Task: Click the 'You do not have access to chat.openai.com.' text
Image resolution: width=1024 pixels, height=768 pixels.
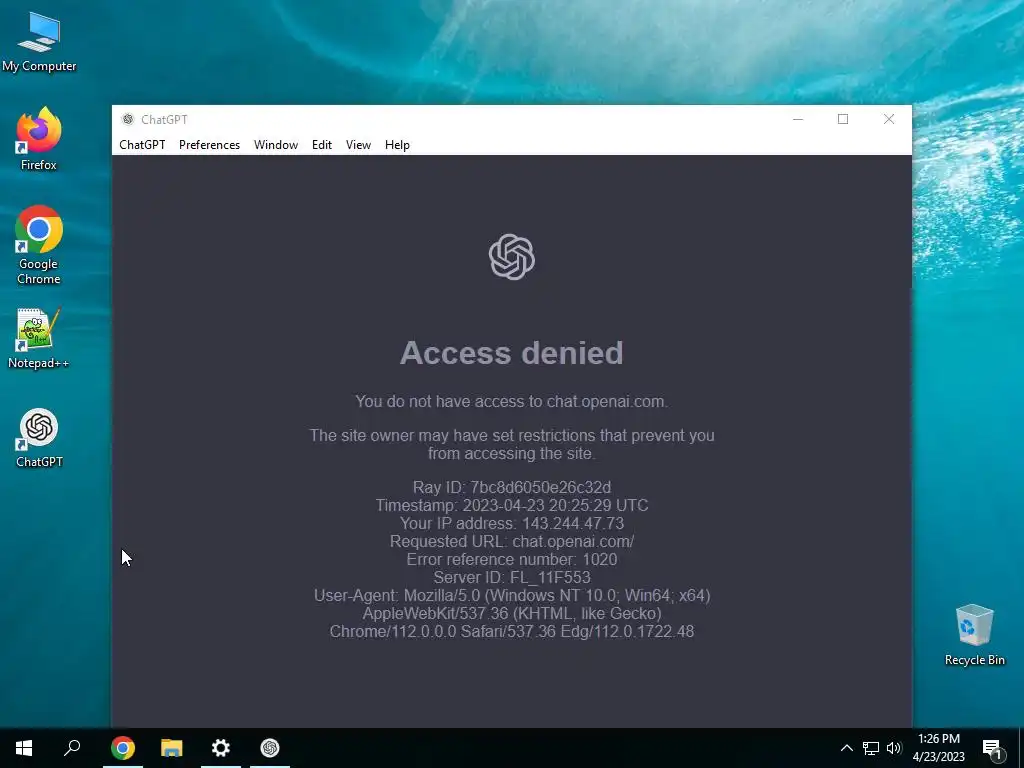Action: point(511,402)
